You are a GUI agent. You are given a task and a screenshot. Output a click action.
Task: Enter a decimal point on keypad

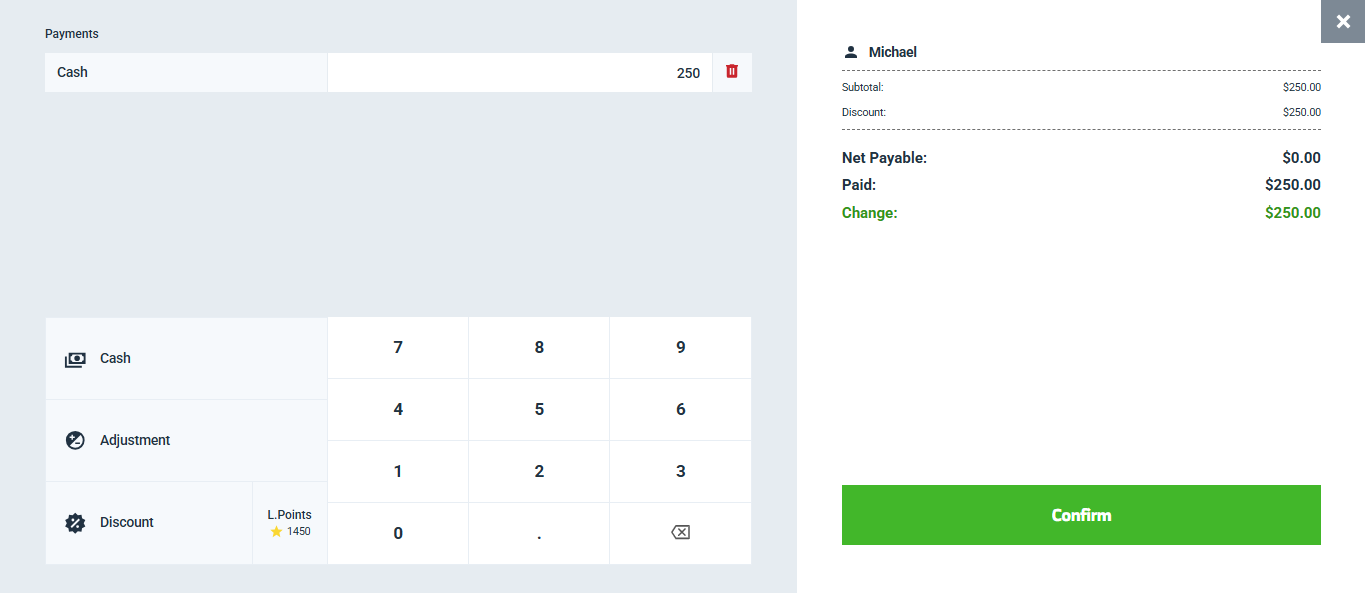[x=539, y=533]
